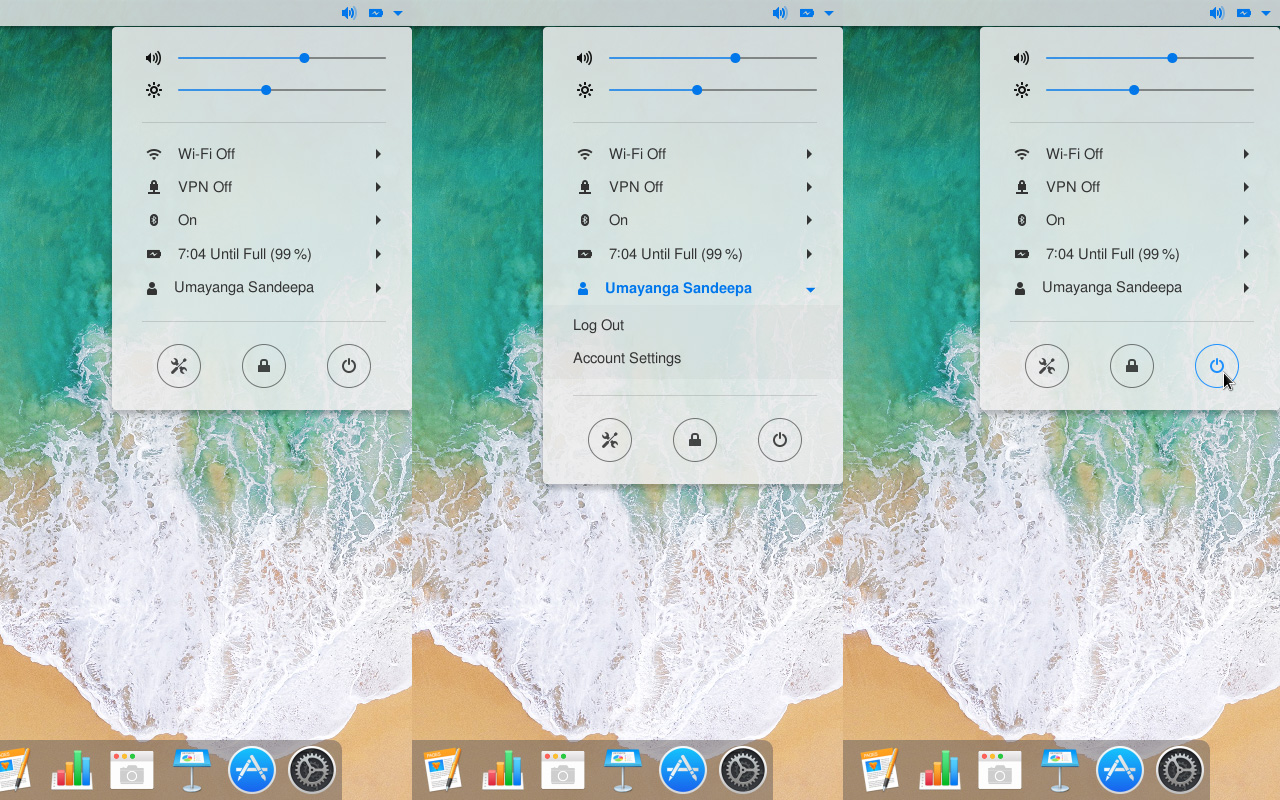Image resolution: width=1280 pixels, height=800 pixels.
Task: Open the camera screenshot app in the middle panel dock
Action: click(563, 770)
